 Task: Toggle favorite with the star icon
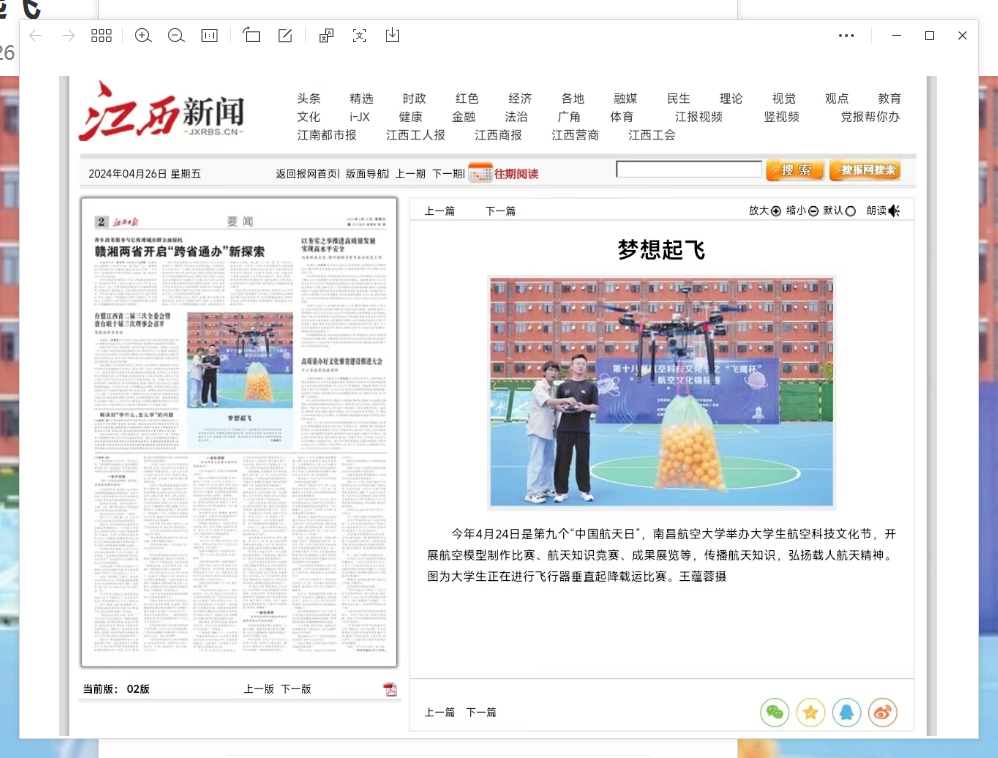click(x=810, y=712)
